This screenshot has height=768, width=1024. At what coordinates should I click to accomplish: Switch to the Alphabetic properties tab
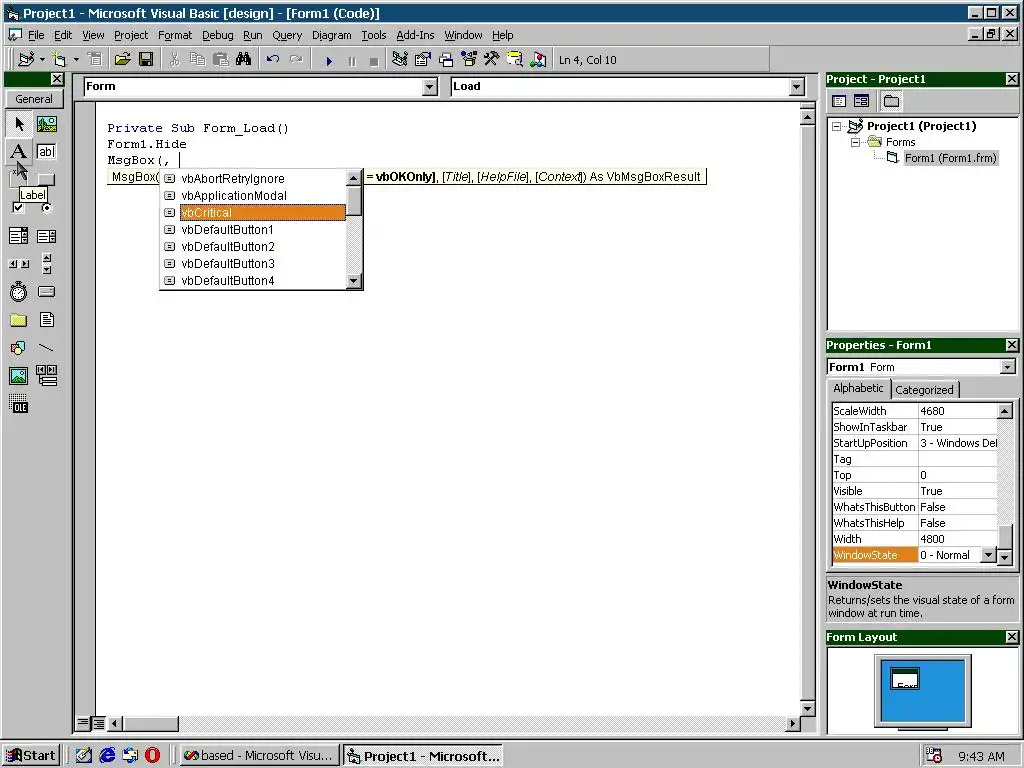pyautogui.click(x=858, y=388)
